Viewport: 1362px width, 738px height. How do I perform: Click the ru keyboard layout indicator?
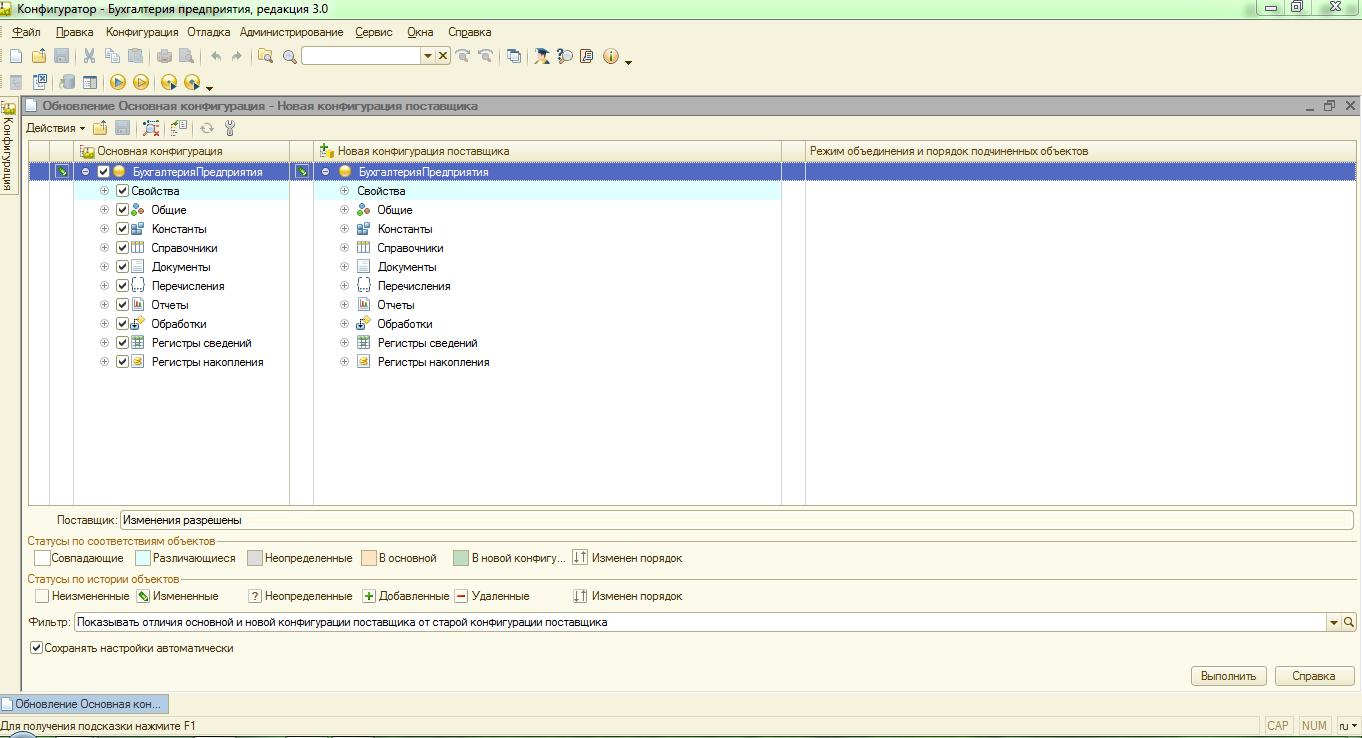(x=1349, y=726)
